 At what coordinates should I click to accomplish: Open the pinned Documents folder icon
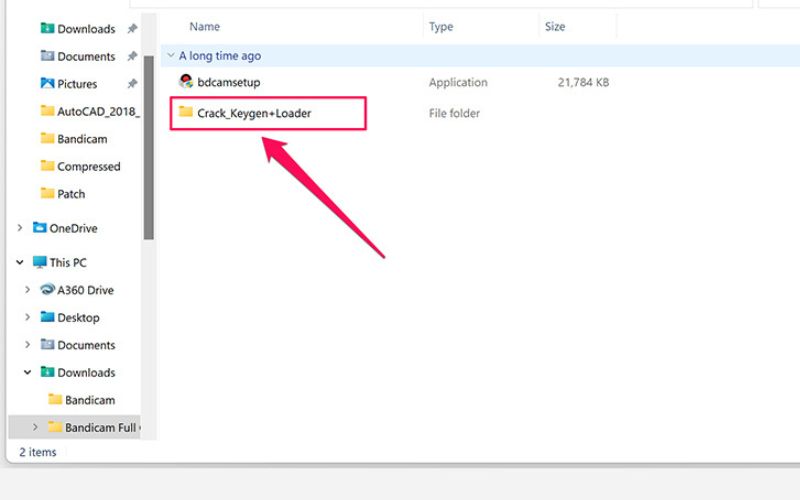(x=47, y=56)
